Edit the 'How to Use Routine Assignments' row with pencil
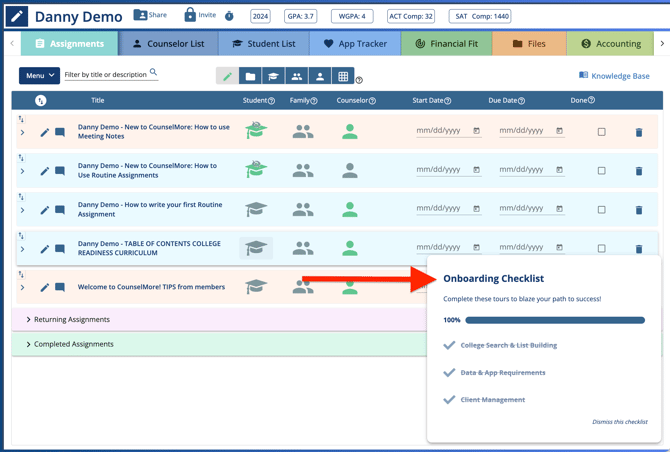This screenshot has width=670, height=452. pos(45,171)
